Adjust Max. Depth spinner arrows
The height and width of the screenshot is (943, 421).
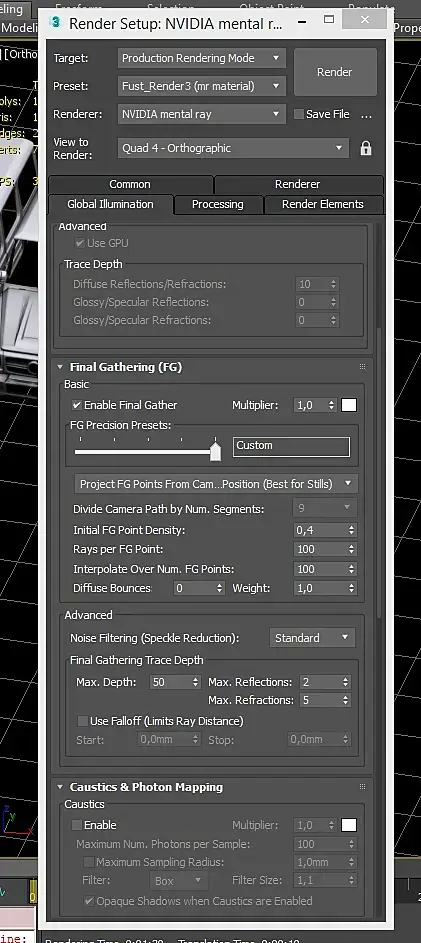tap(195, 682)
